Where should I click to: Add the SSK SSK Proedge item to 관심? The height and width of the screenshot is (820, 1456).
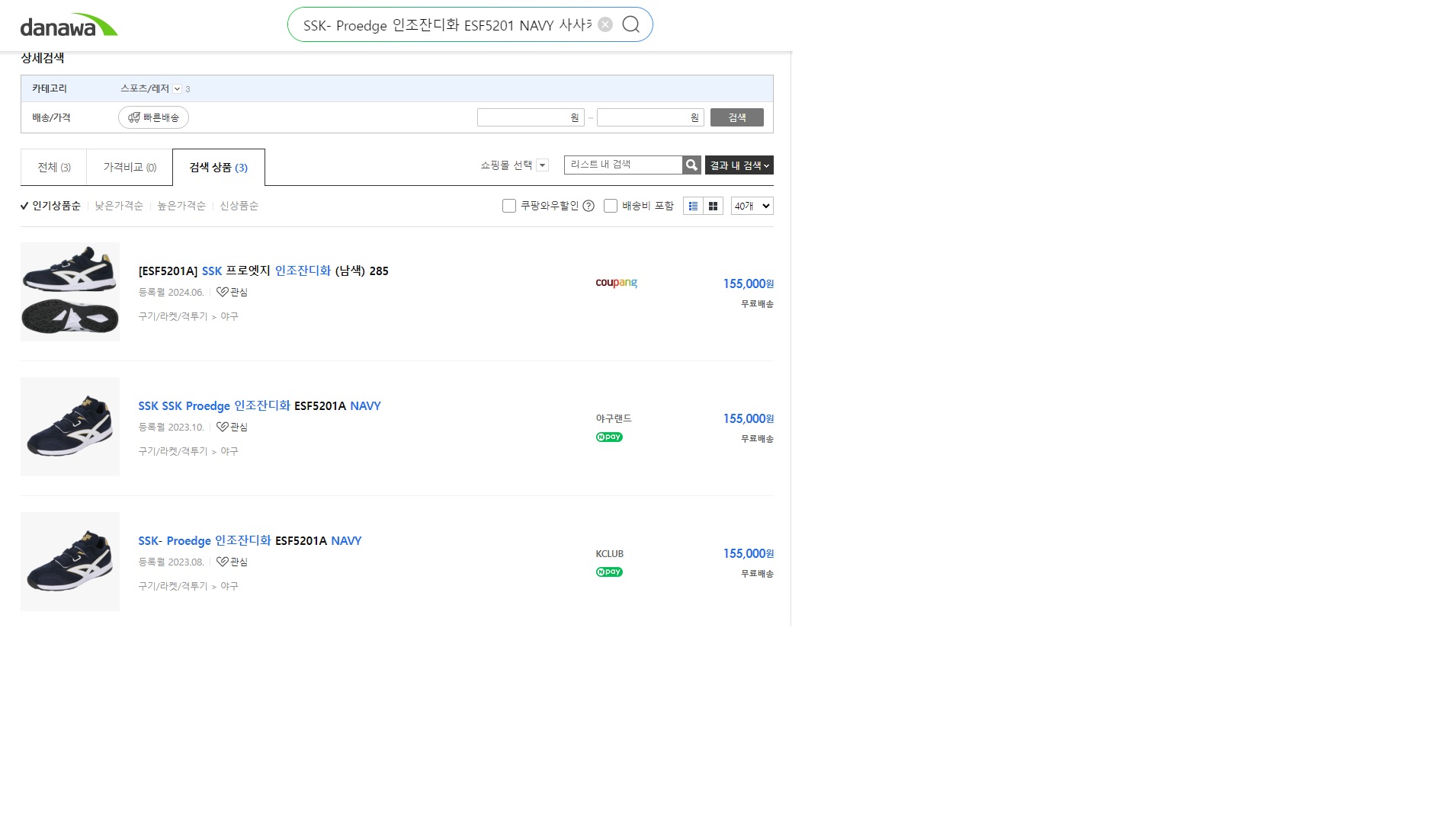point(232,428)
